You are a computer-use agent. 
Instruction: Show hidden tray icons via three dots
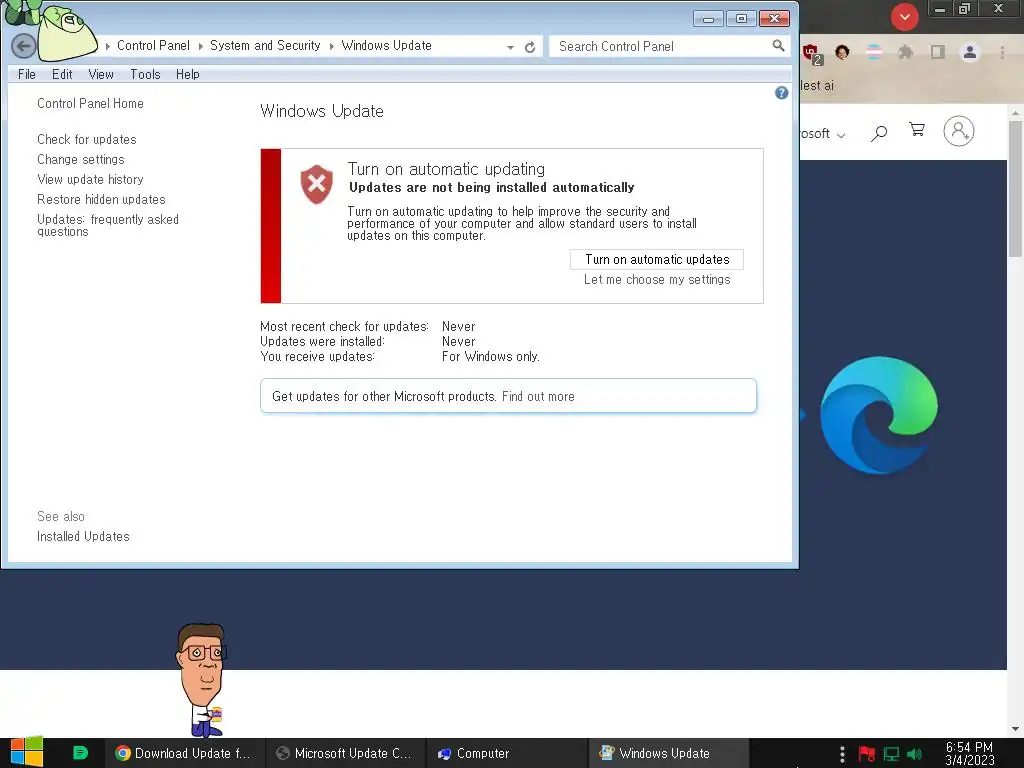(842, 754)
